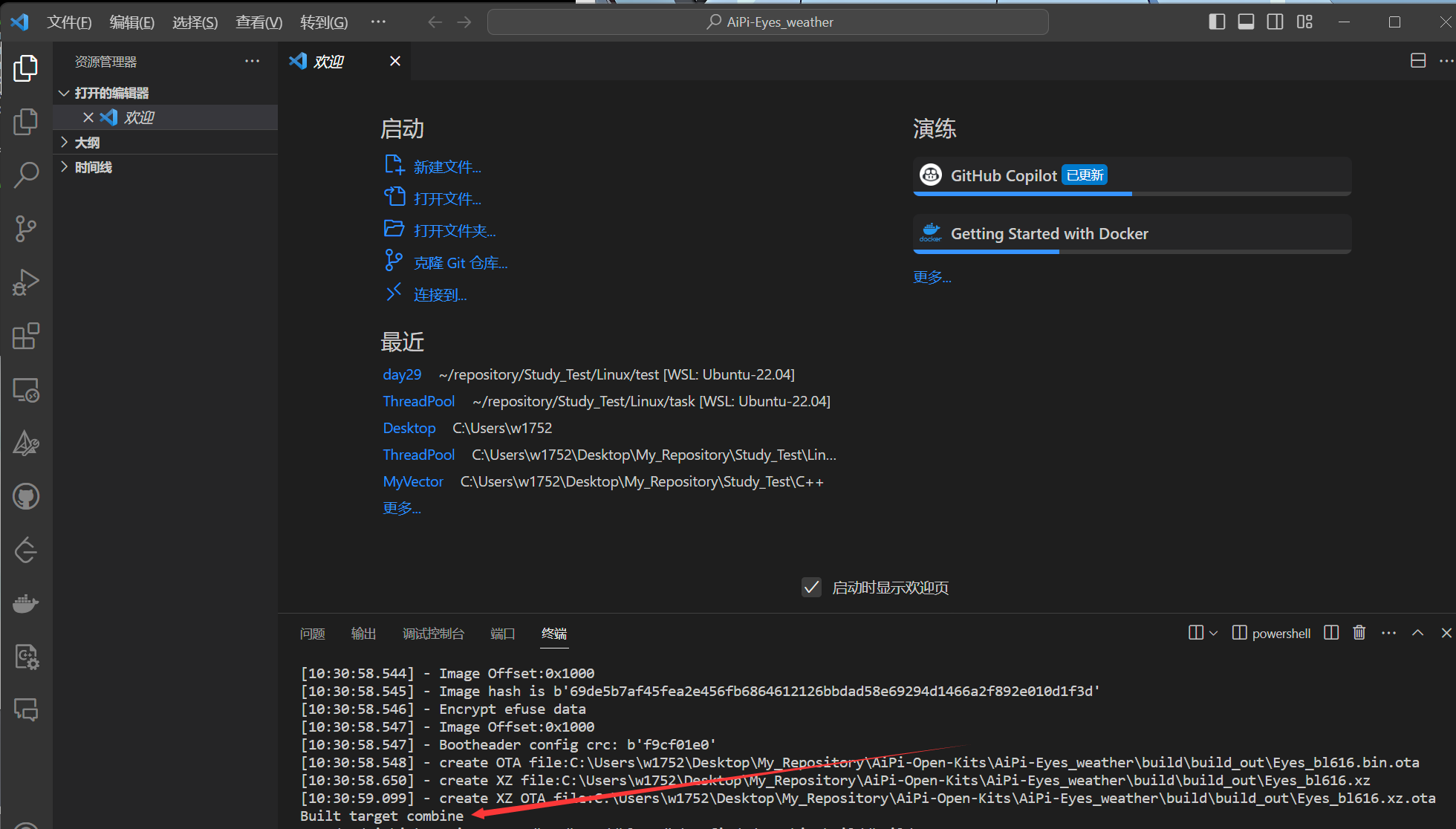Click the 连接到... link
Viewport: 1456px width, 829px height.
point(440,295)
